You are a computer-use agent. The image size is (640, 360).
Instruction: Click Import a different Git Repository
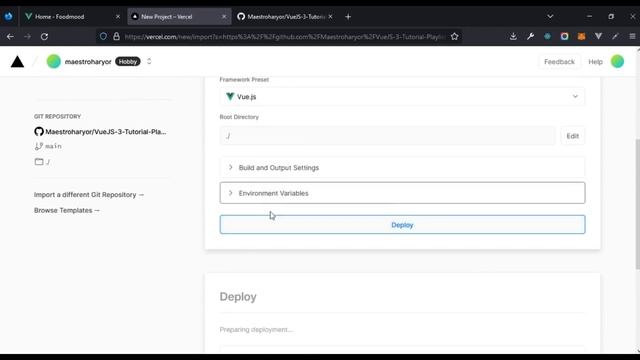point(89,195)
